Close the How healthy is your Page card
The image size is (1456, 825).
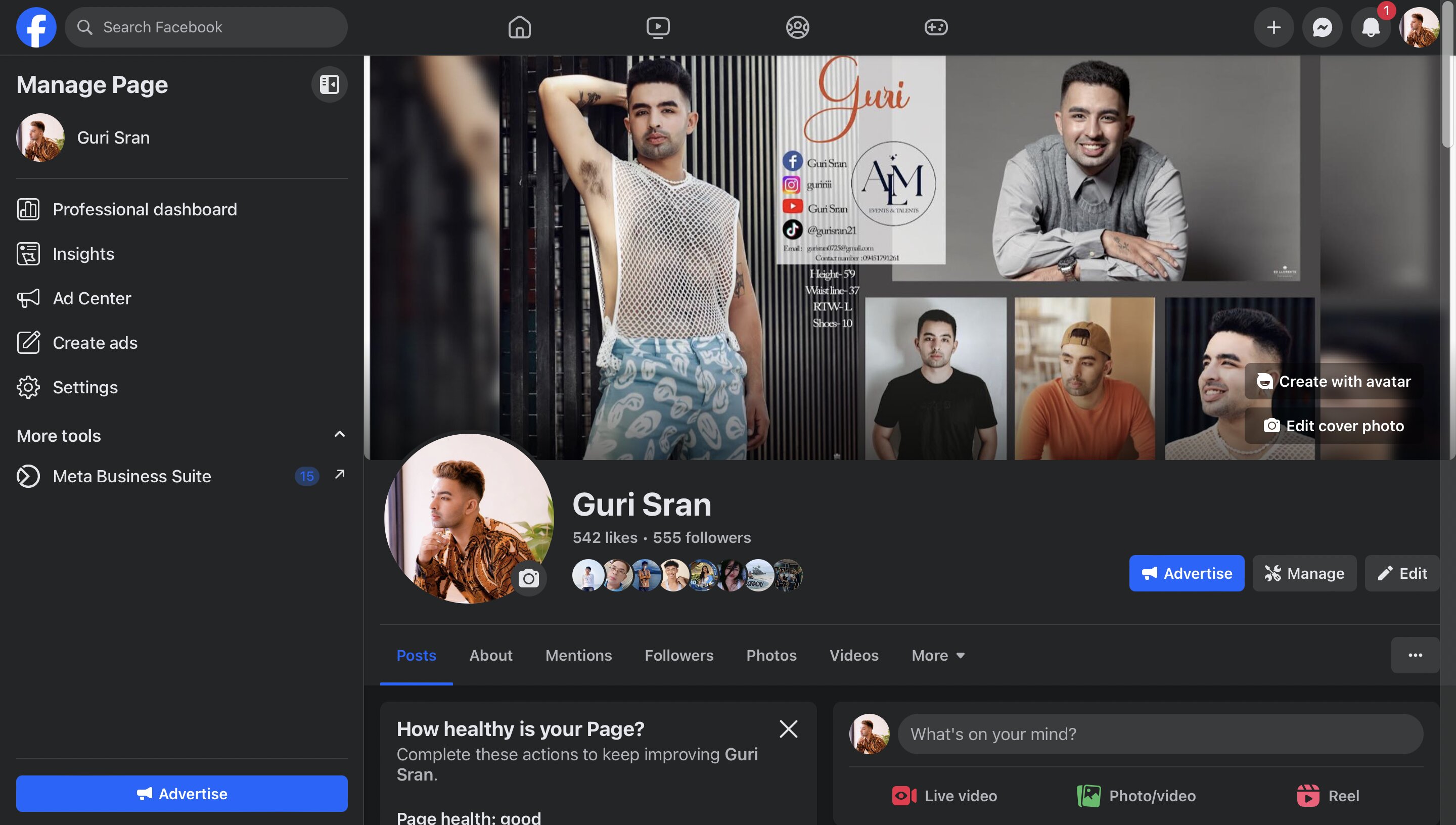click(788, 728)
